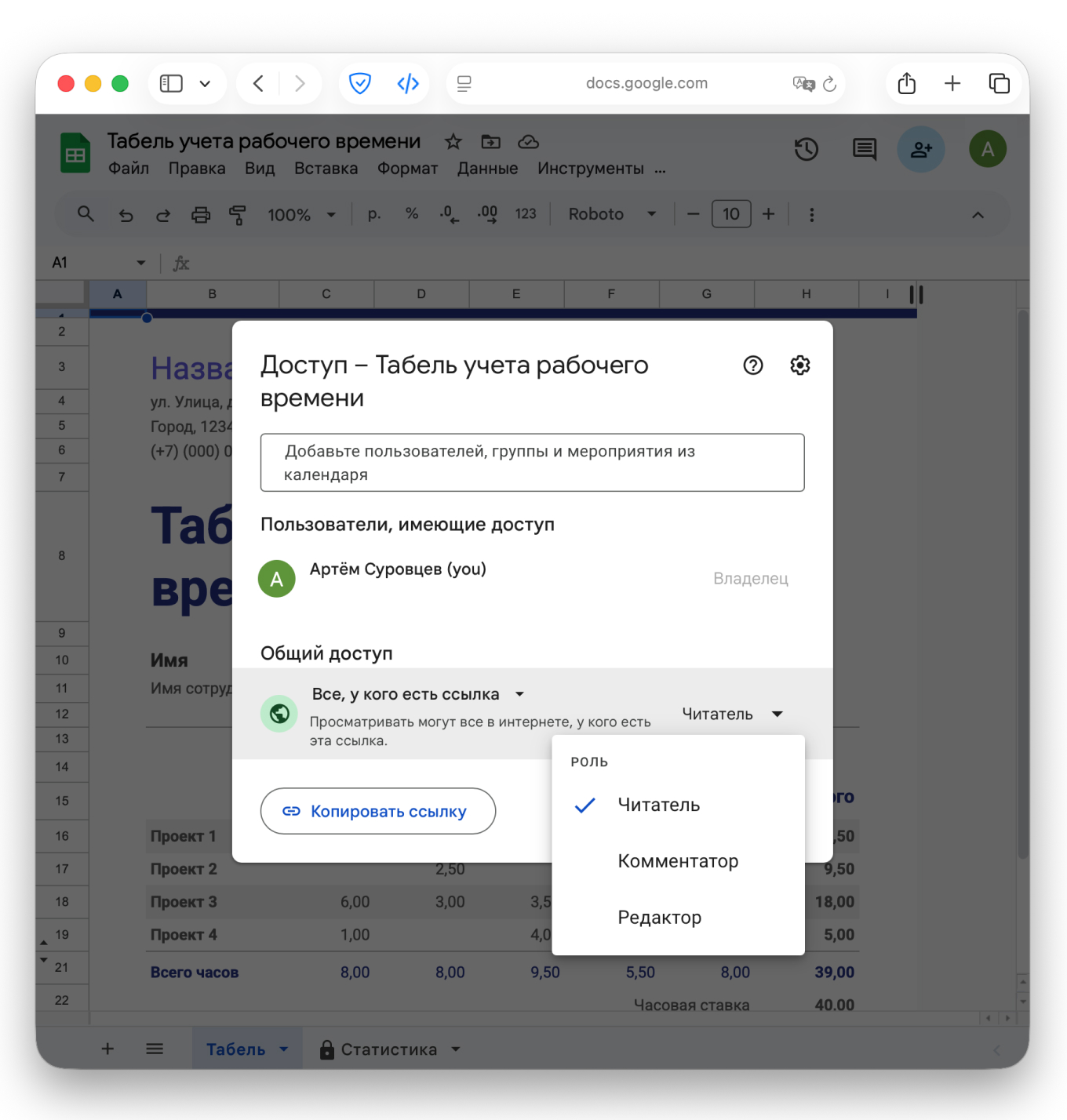
Task: Star the Табель учета рабочего времени document
Action: click(453, 142)
